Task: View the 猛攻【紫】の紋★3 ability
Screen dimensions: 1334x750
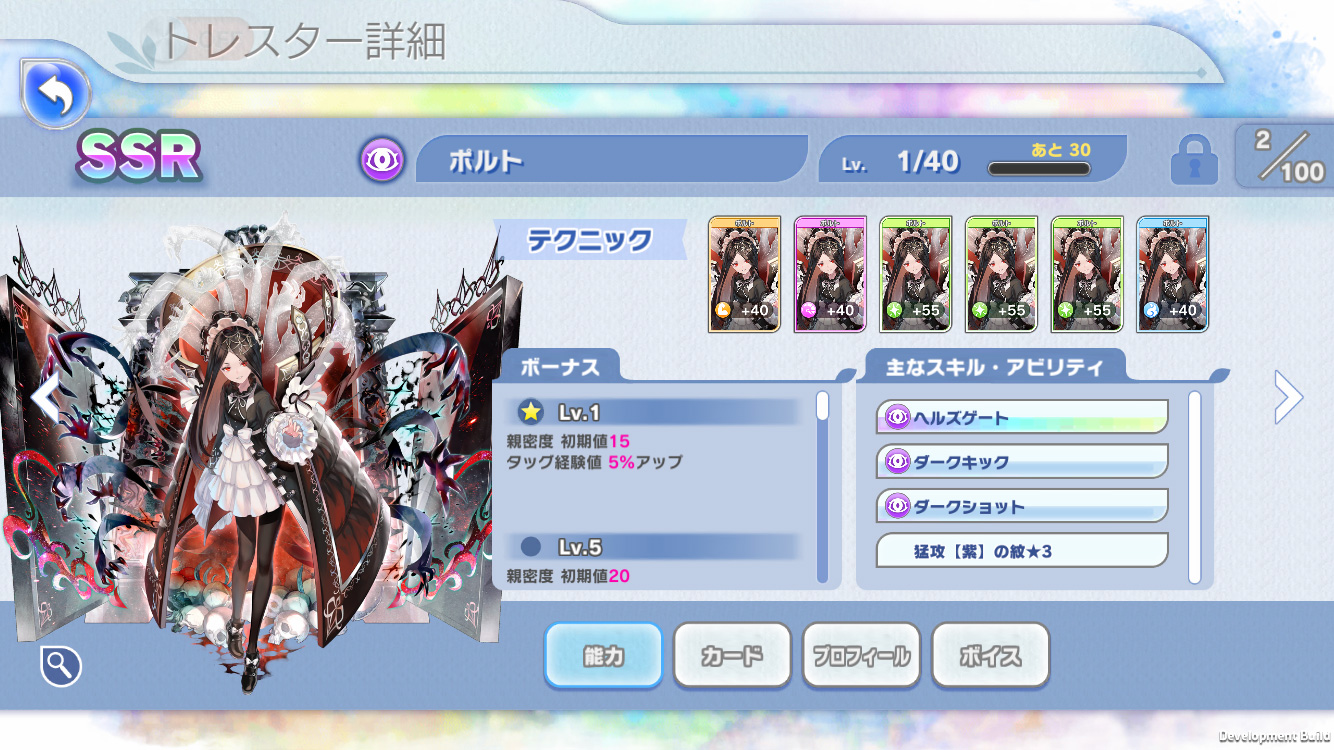Action: [1022, 550]
